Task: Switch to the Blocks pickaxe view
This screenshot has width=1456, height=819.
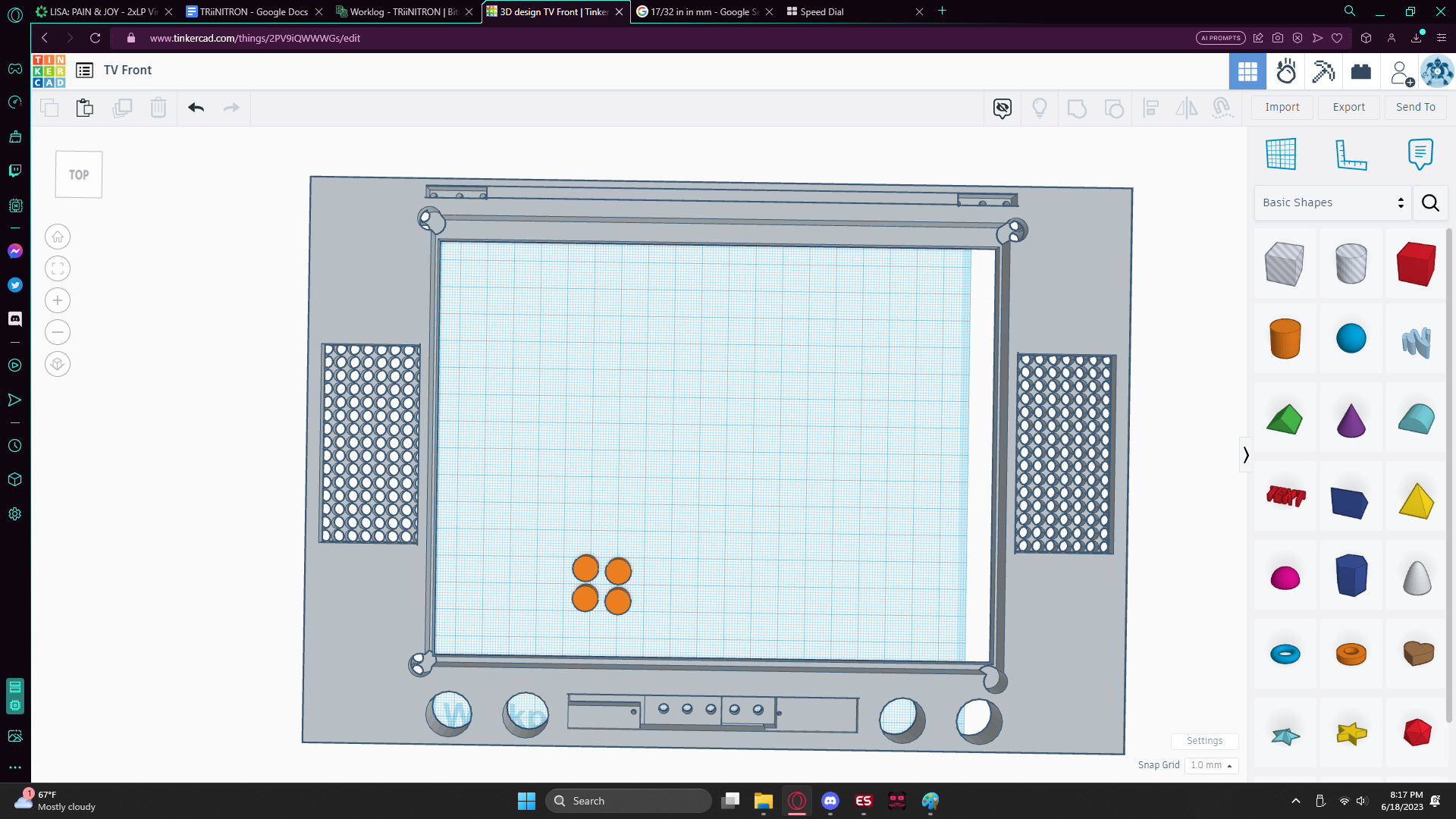Action: 1323,71
